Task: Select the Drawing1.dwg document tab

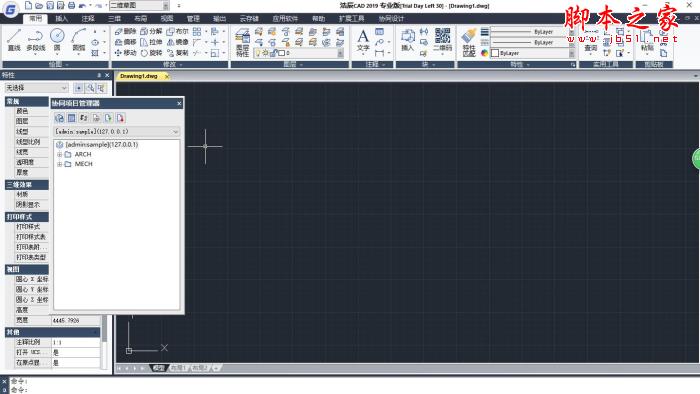Action: pyautogui.click(x=139, y=76)
